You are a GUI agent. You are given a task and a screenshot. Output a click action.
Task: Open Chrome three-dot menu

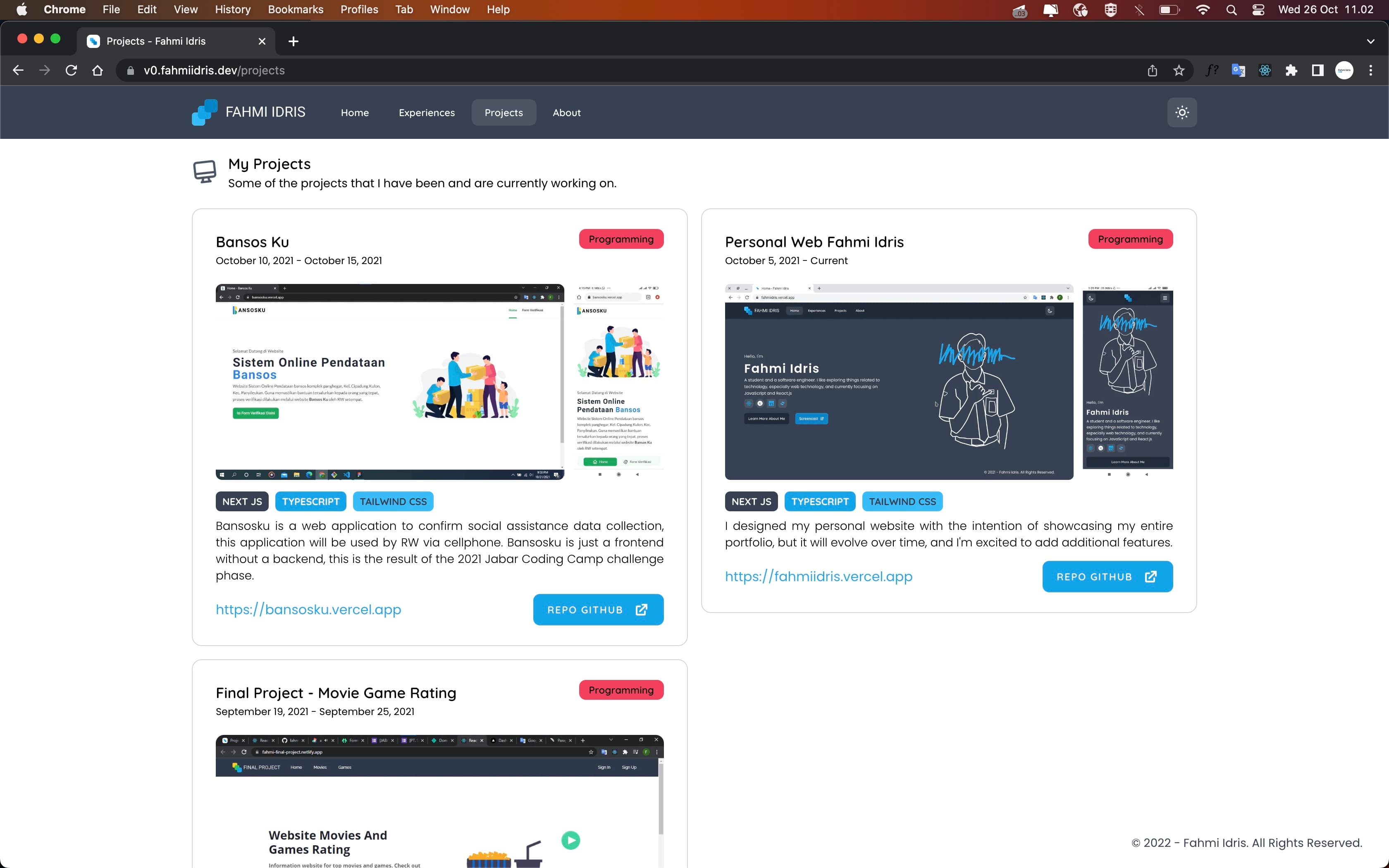click(x=1371, y=71)
